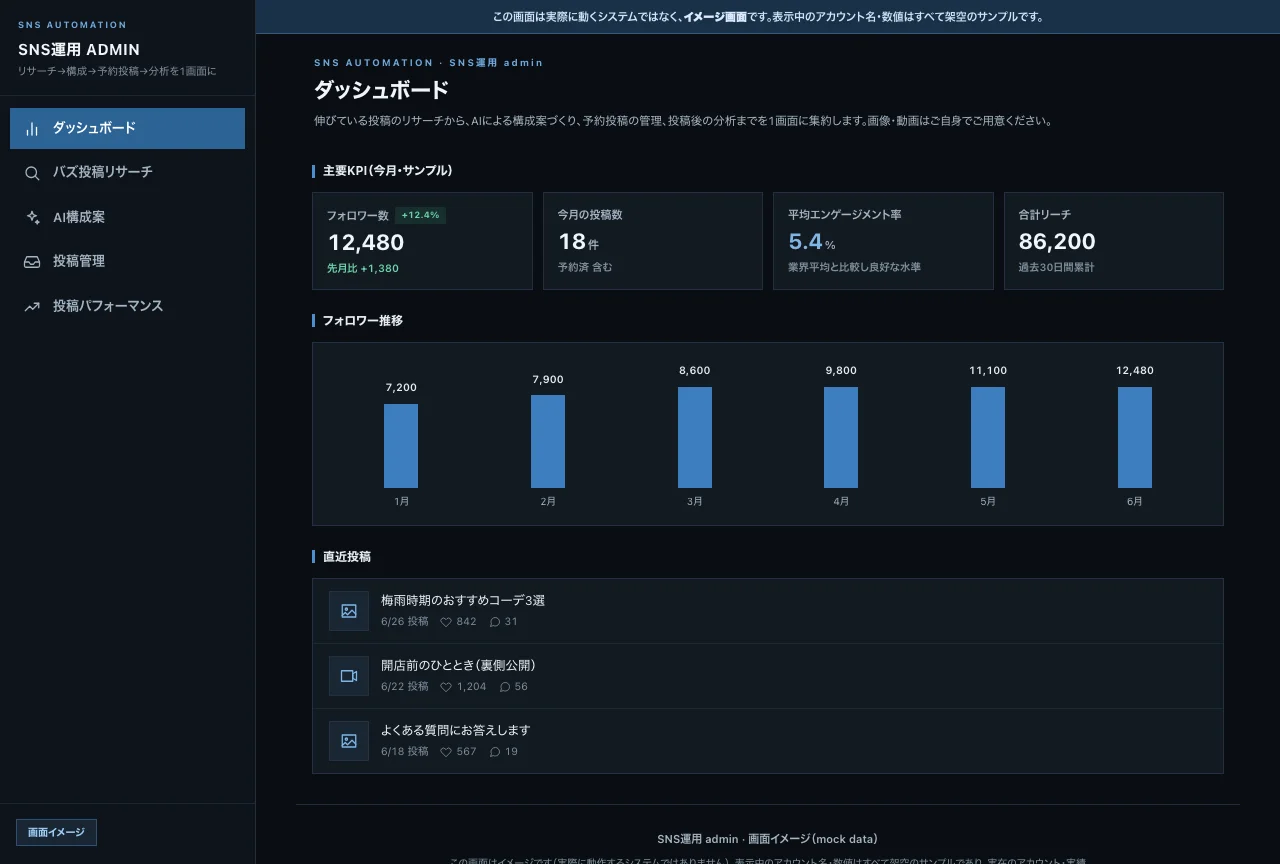
Task: Click the +12.4% growth badge
Action: pyautogui.click(x=420, y=215)
